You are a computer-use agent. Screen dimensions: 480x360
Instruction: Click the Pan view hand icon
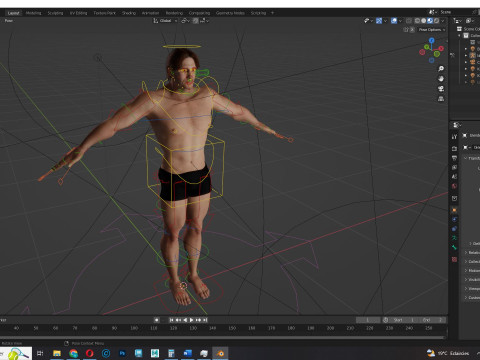coord(441,79)
